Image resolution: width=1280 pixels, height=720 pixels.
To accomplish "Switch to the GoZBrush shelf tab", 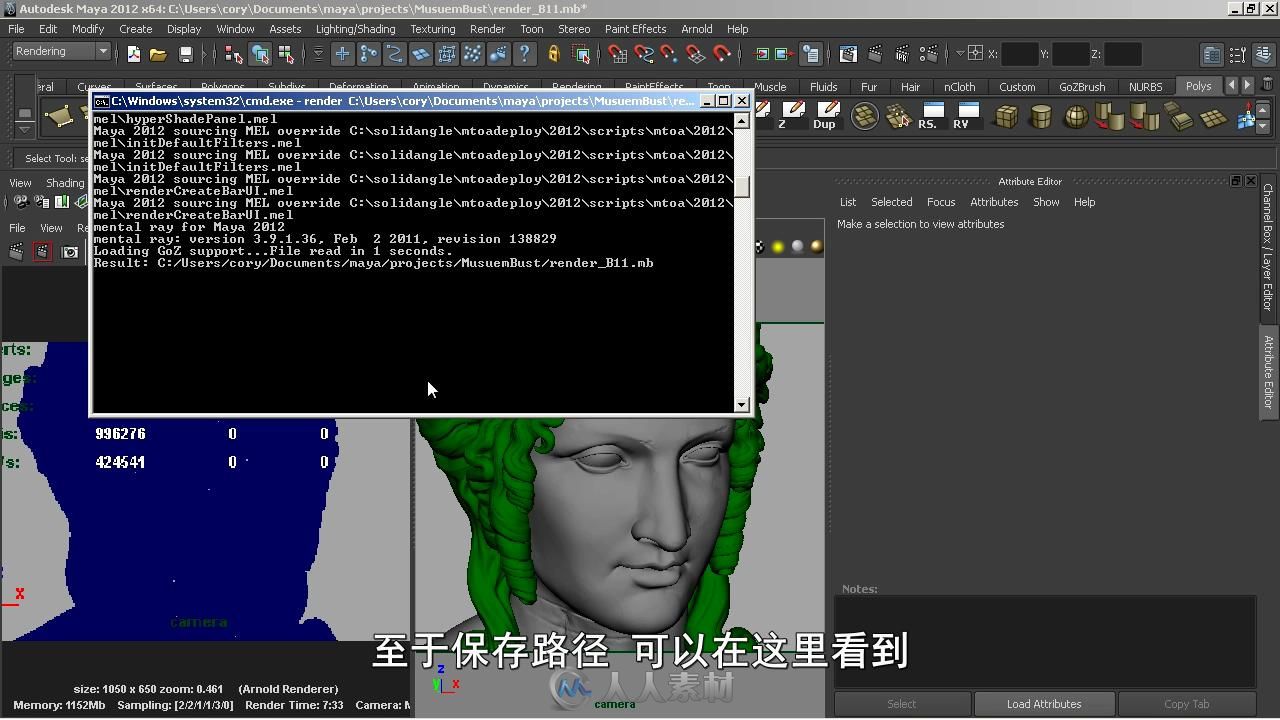I will (1082, 87).
